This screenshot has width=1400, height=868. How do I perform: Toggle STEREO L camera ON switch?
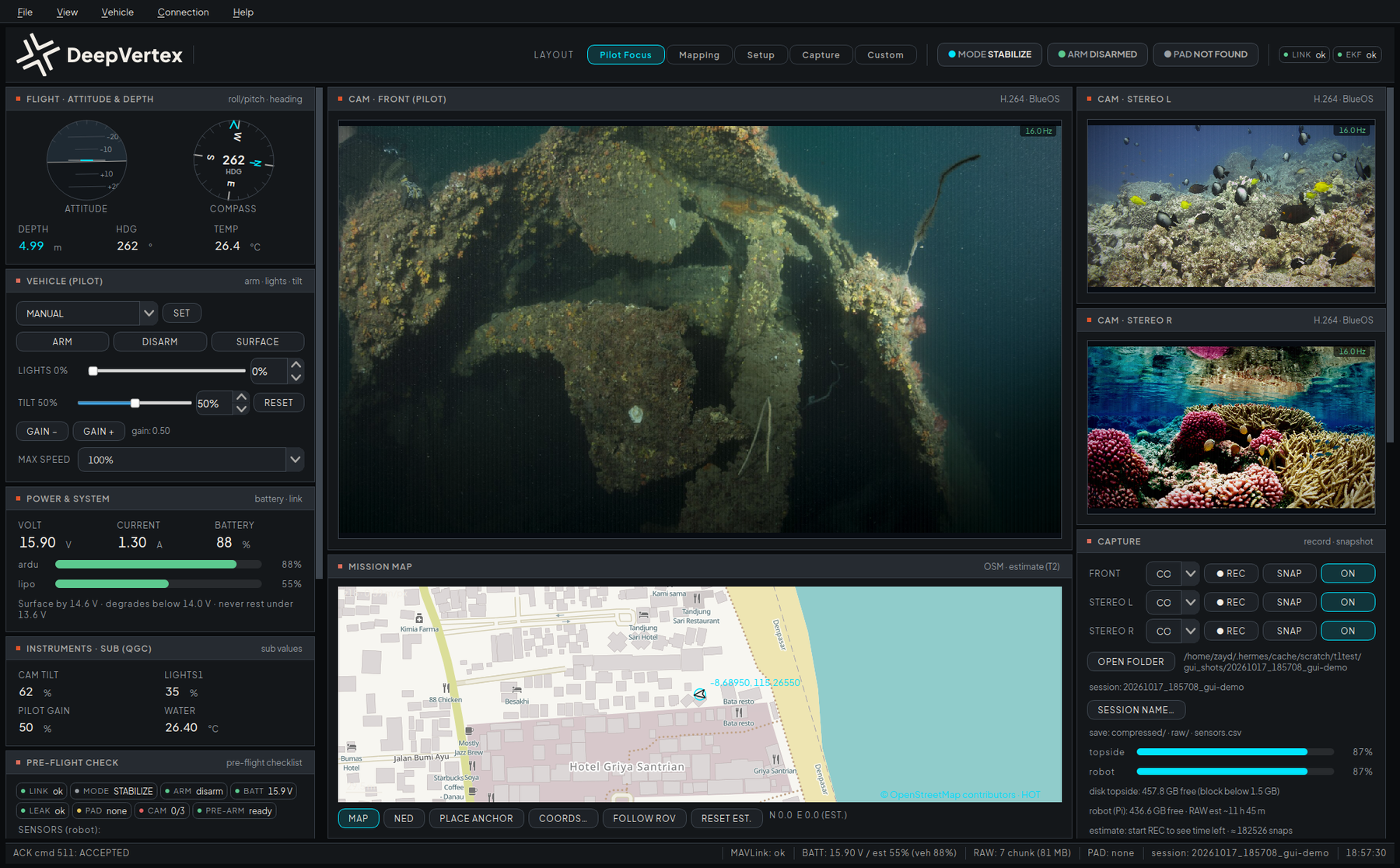(1348, 602)
